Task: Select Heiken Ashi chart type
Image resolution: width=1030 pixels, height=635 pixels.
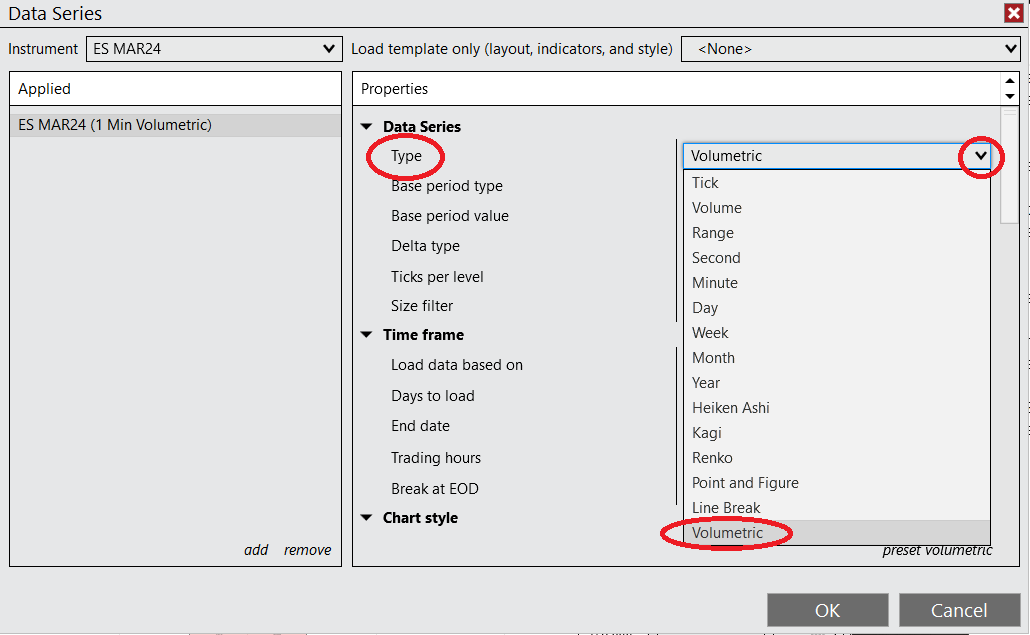Action: coord(730,407)
